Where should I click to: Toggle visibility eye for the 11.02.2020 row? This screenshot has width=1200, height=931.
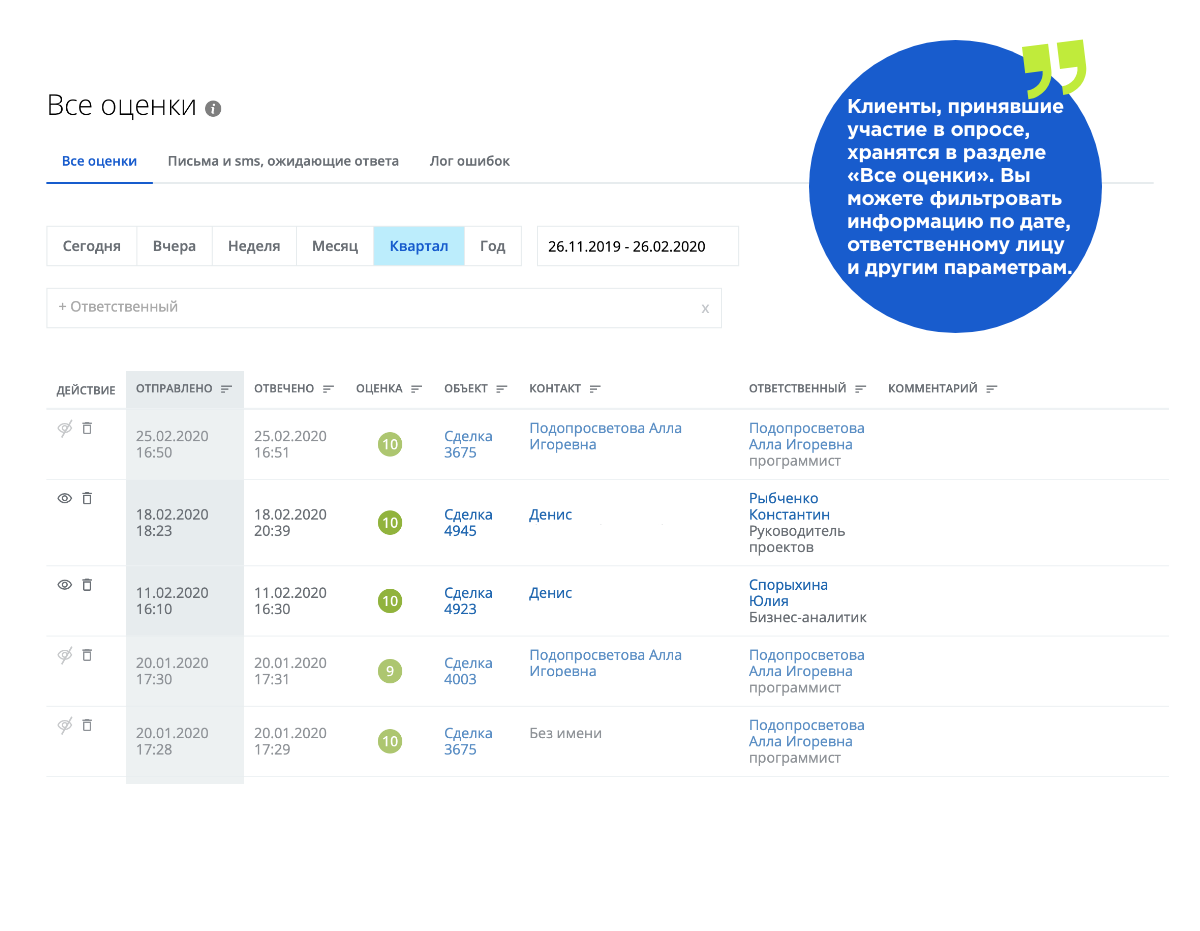(65, 585)
